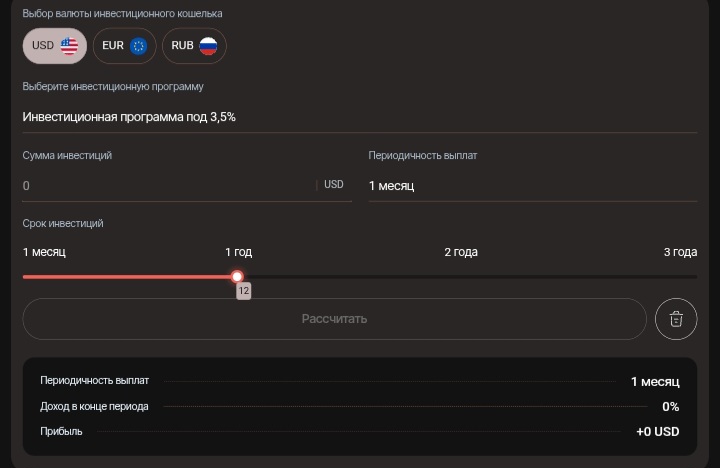Click the 0% end-of-period income value

(x=670, y=407)
